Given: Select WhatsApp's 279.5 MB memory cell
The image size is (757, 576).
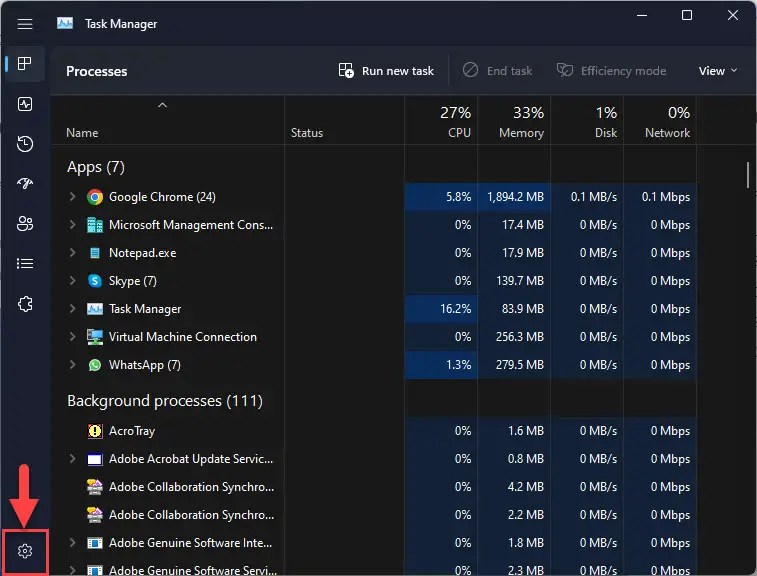Looking at the screenshot, I should (514, 365).
